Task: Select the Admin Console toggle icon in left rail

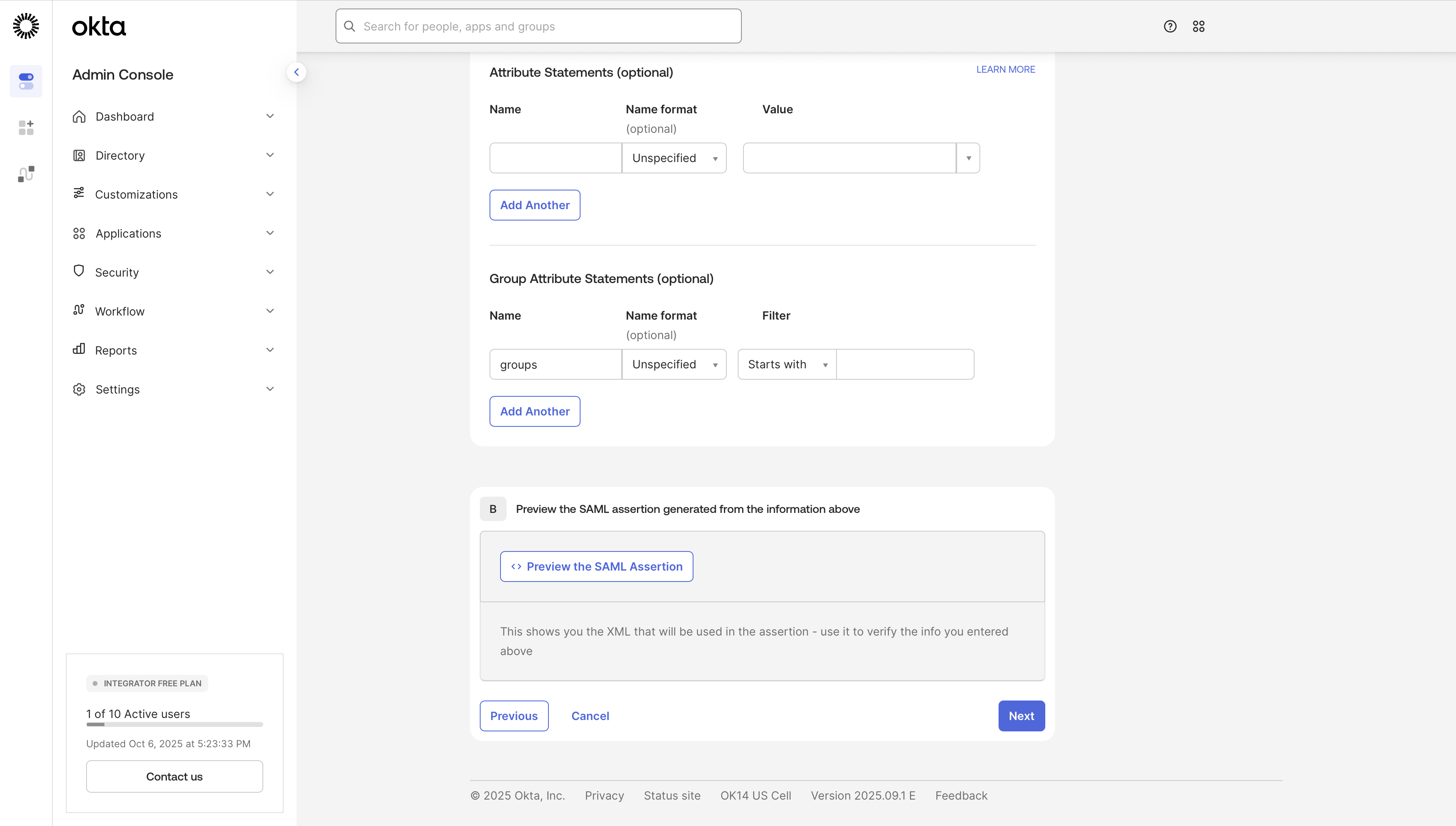Action: tap(26, 81)
